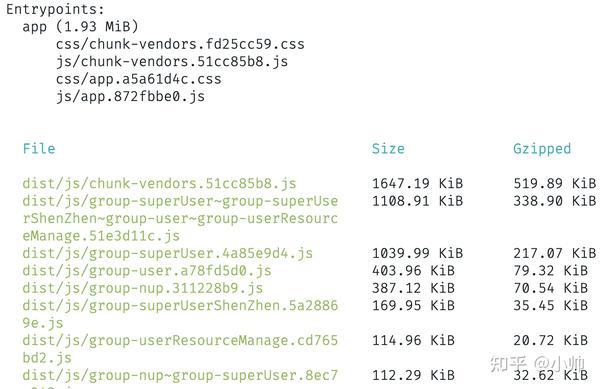Click the File column header

(39, 148)
